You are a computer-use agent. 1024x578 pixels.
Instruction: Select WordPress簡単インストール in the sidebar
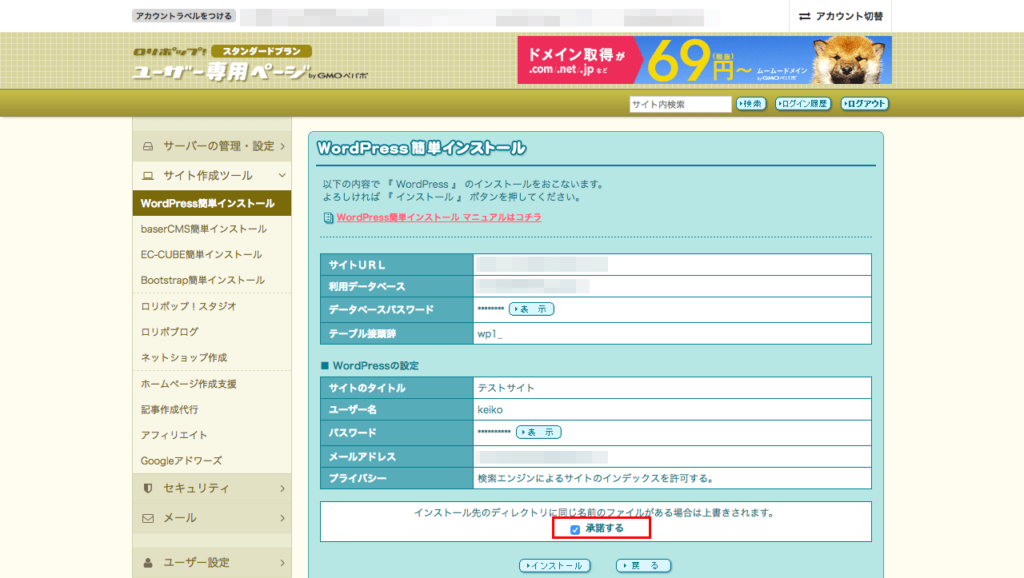click(212, 203)
